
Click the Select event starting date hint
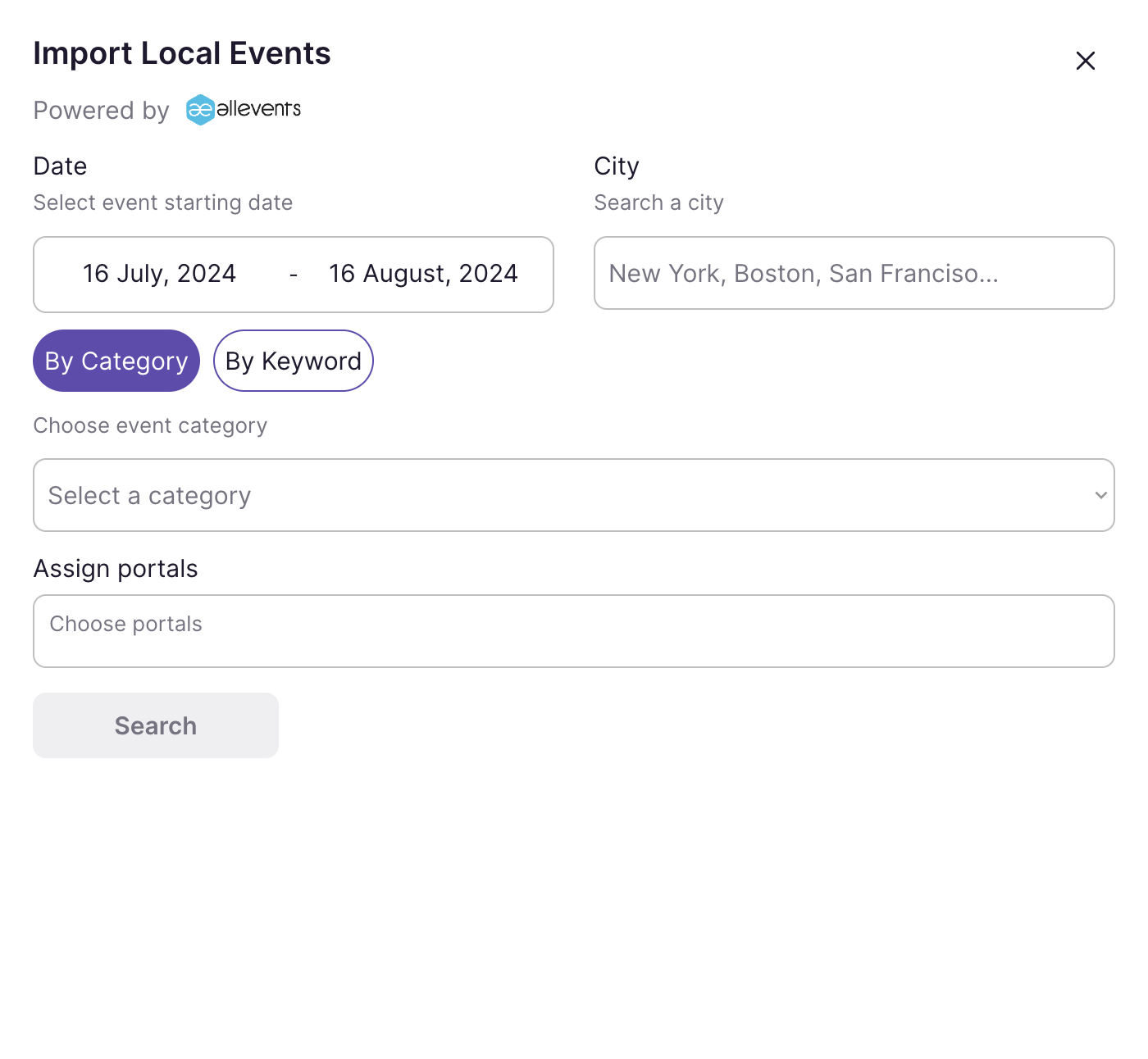[163, 202]
